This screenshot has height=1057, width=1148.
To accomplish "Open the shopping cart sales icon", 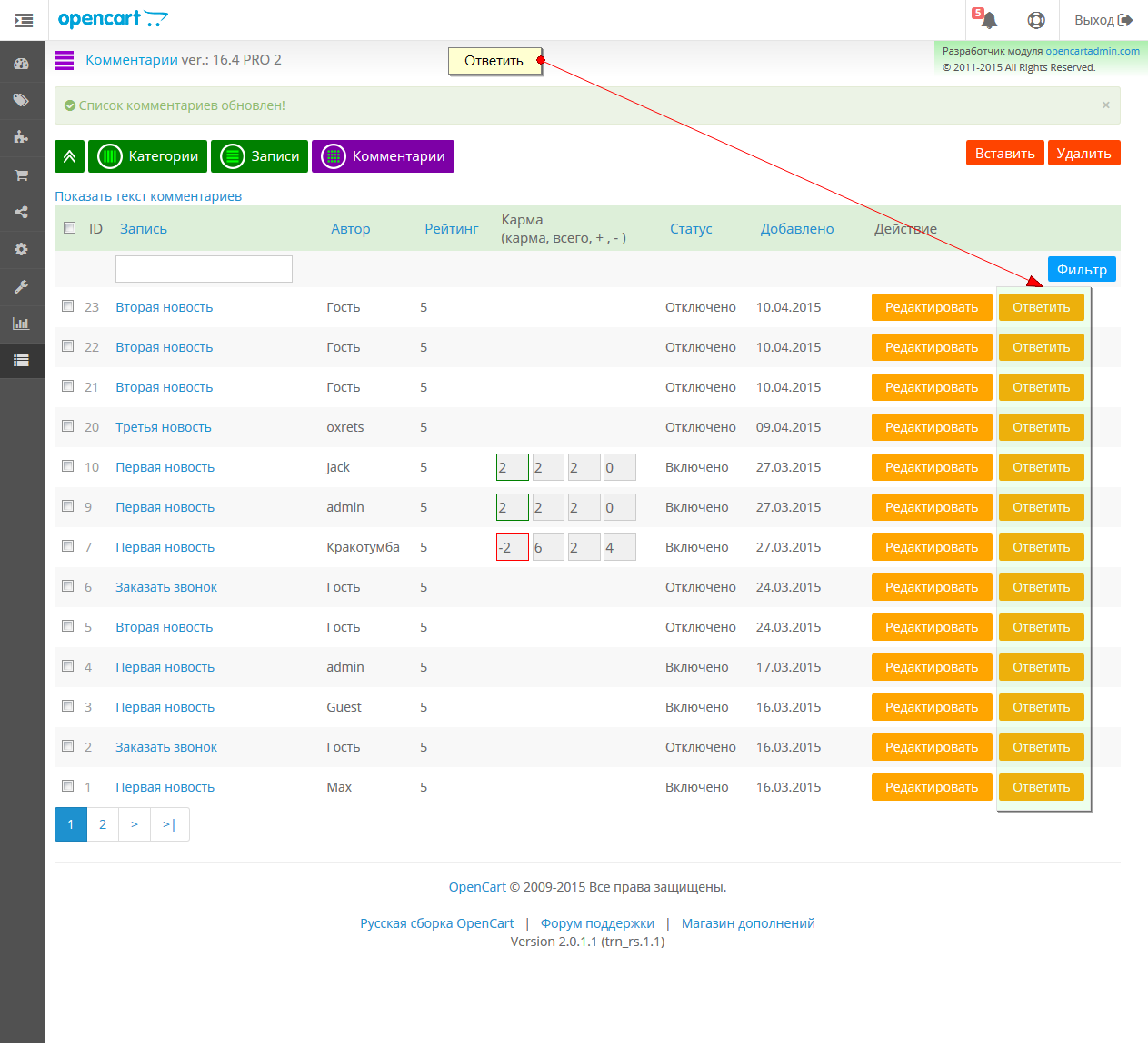I will pos(22,175).
